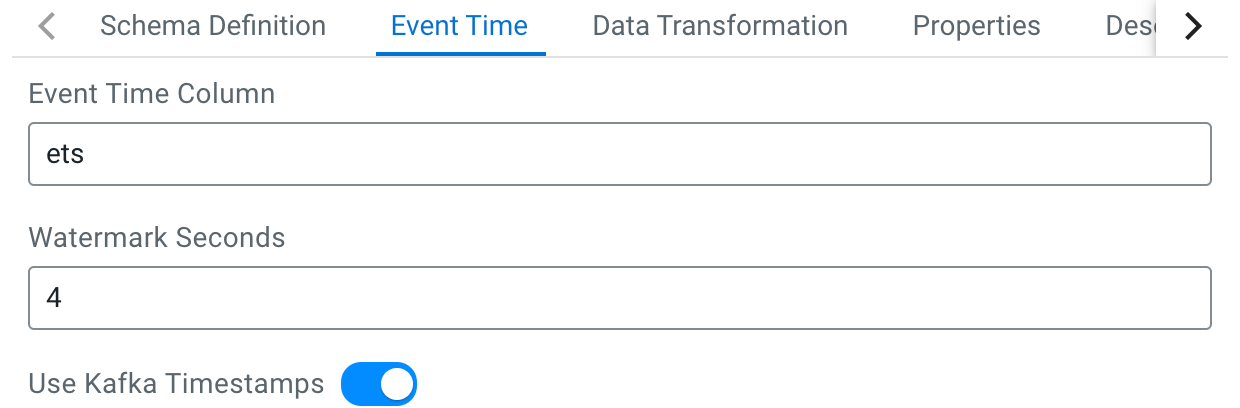Switch to the Data Transformation tab
The width and height of the screenshot is (1240, 408).
tap(720, 26)
